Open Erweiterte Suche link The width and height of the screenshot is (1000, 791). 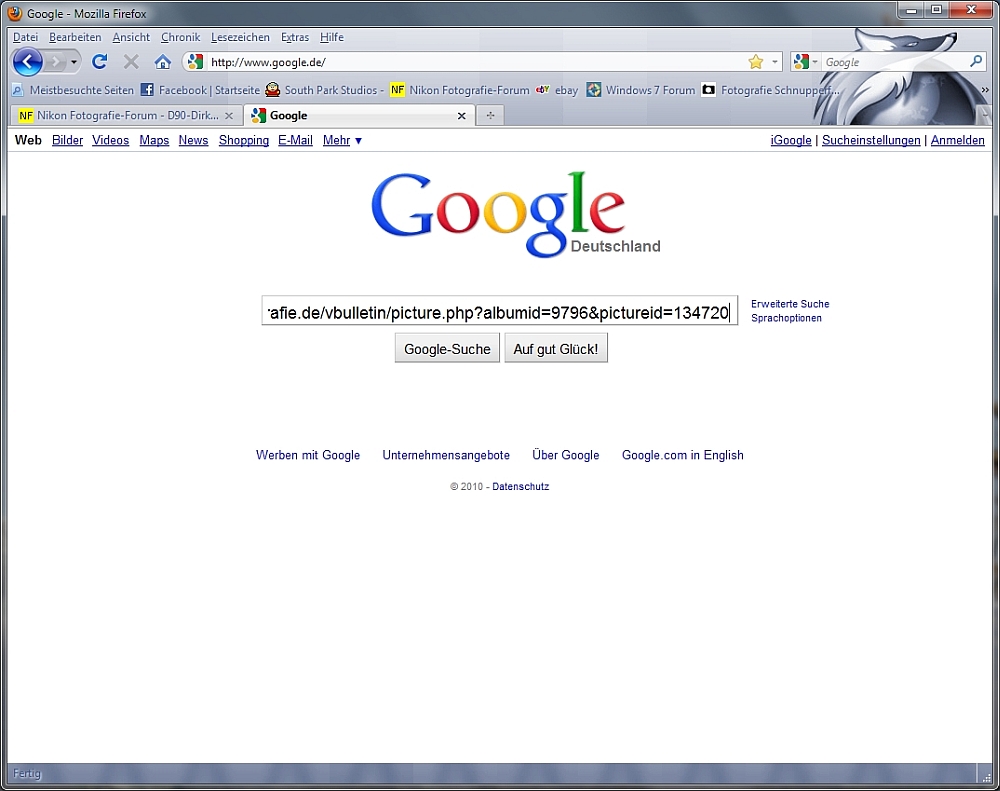(x=790, y=304)
